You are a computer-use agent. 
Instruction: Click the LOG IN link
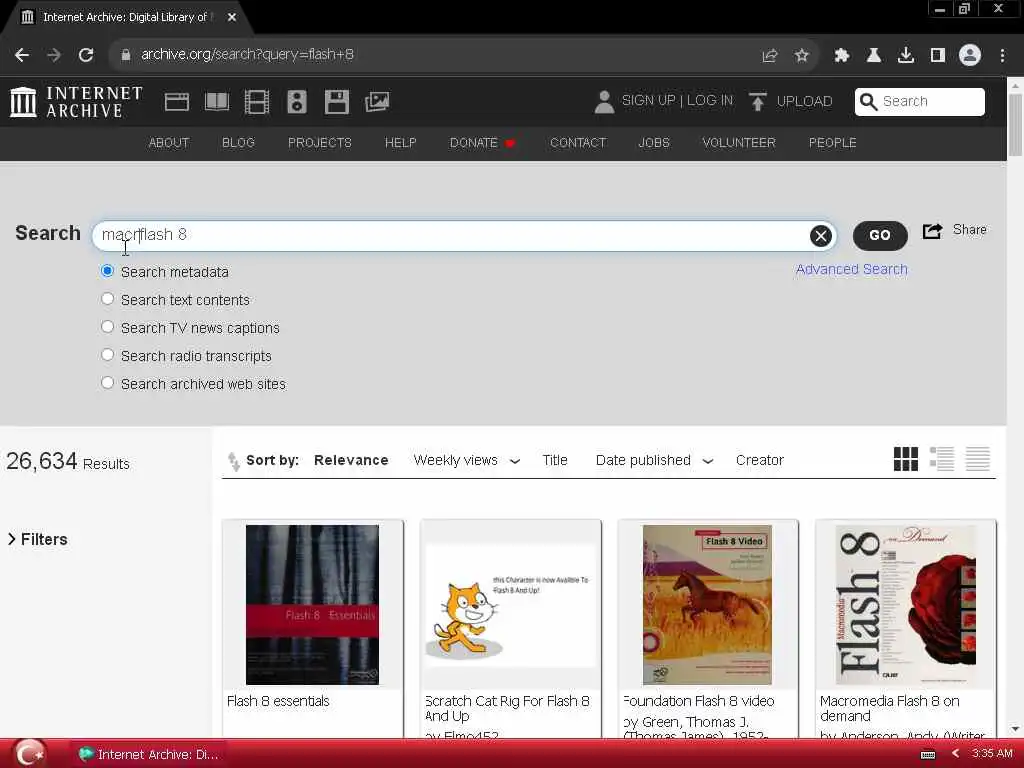[710, 101]
